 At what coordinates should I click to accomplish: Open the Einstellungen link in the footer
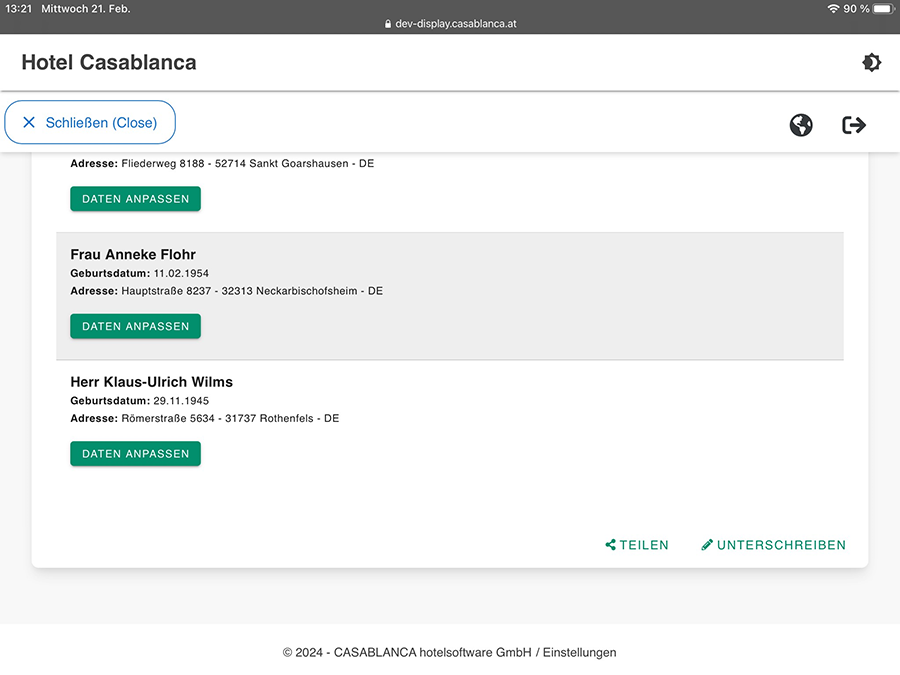pyautogui.click(x=579, y=652)
